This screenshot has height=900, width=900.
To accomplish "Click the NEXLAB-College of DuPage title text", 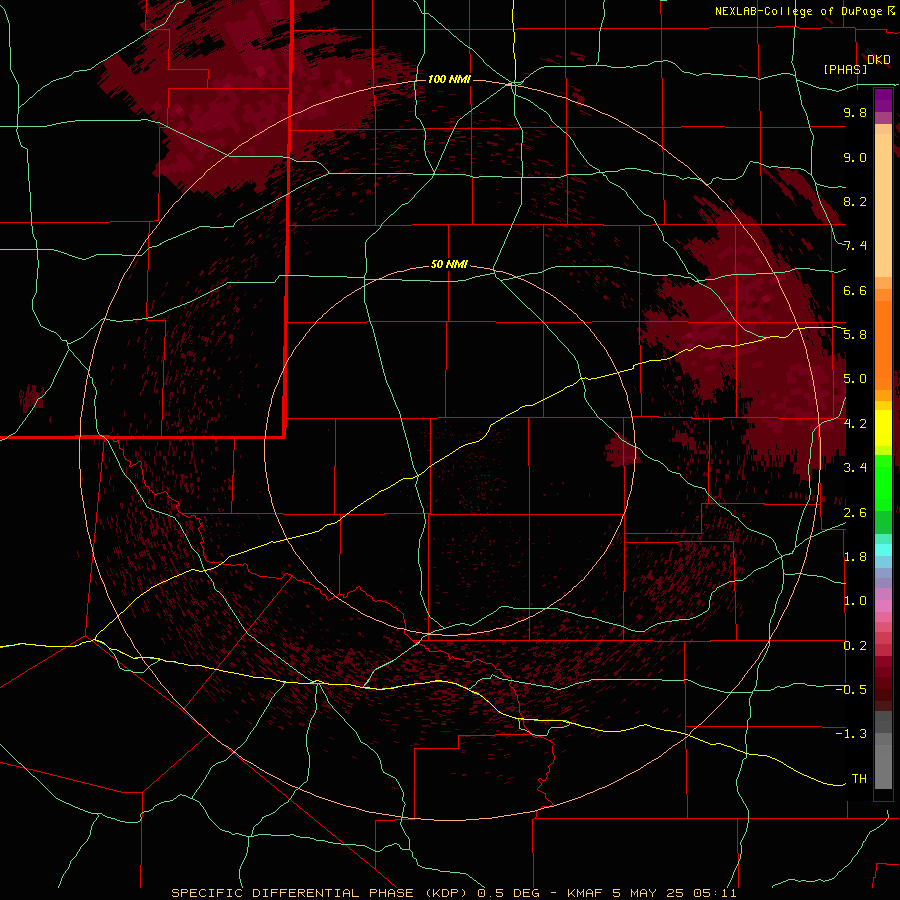I will pos(798,11).
